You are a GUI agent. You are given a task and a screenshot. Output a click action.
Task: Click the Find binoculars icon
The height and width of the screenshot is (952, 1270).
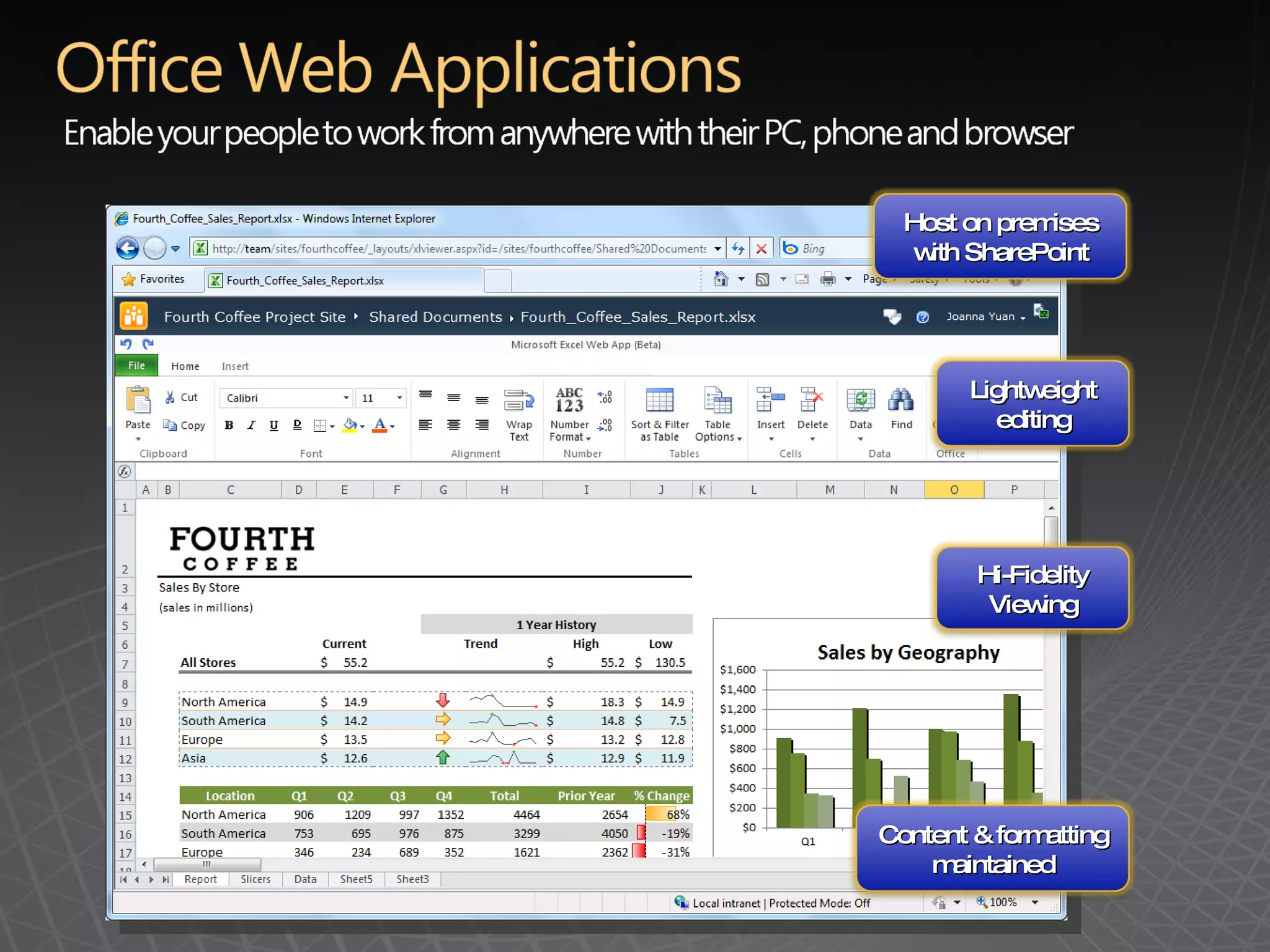[x=901, y=401]
